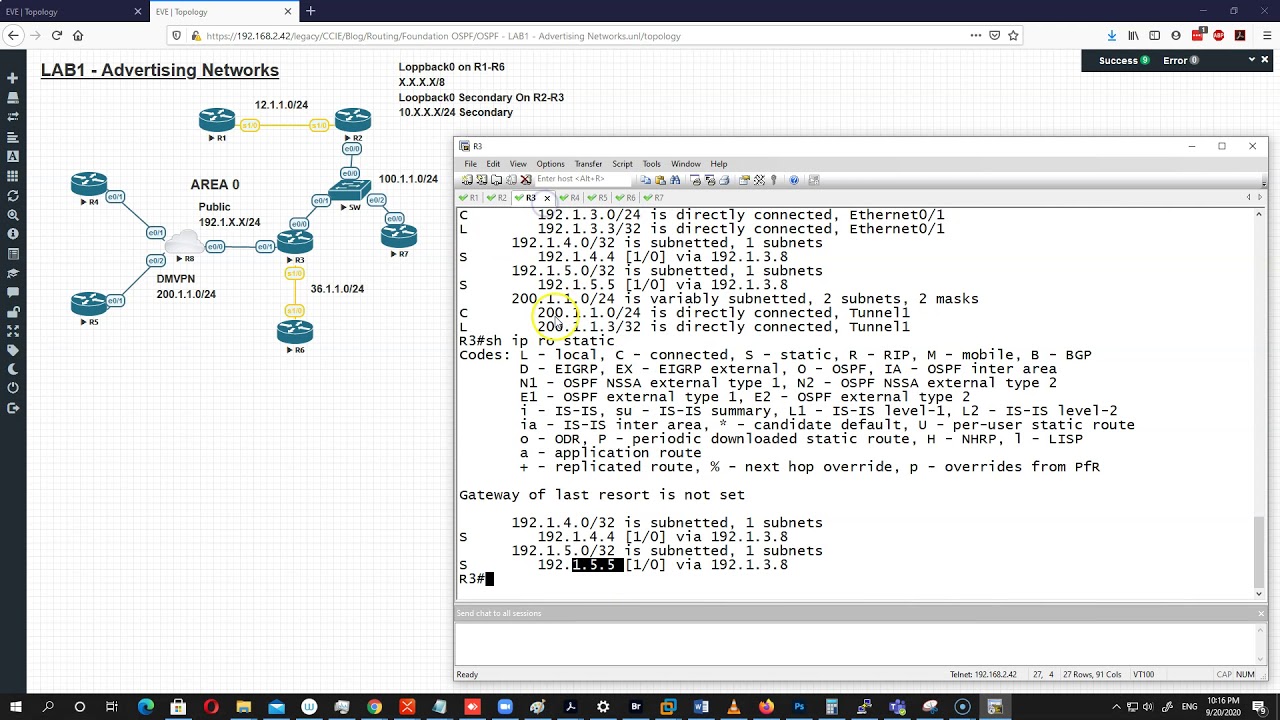Open the text objects 'A' icon in sidebar

(12, 156)
